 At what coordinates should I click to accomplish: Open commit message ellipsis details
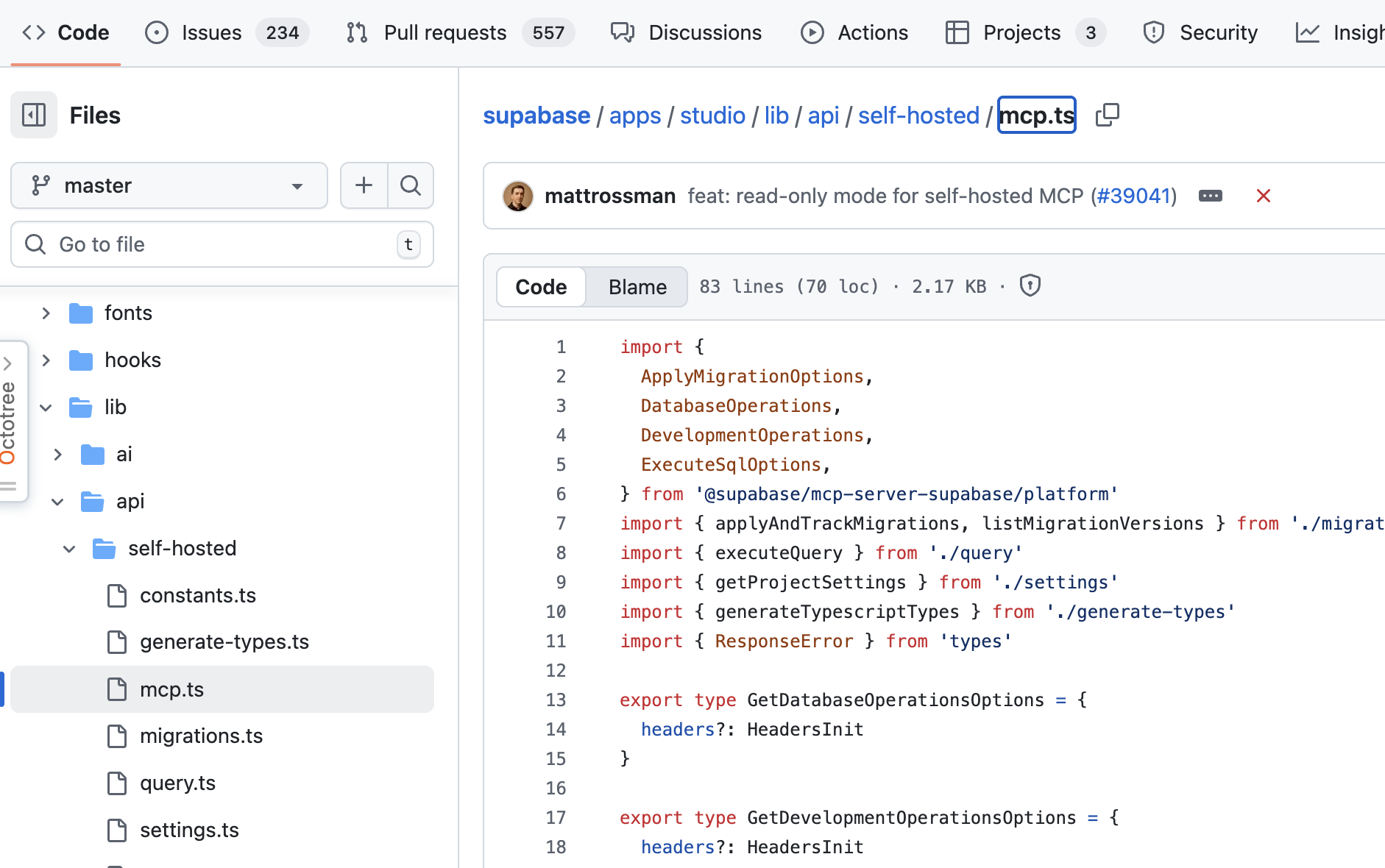(x=1210, y=196)
